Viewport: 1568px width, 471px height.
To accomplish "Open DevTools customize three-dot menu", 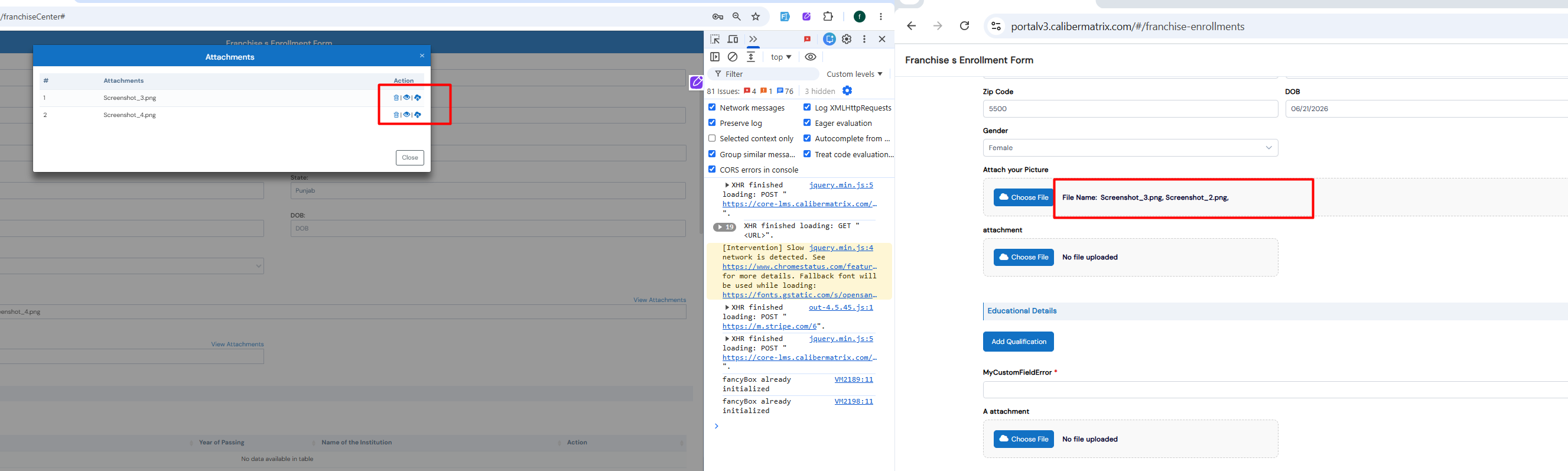I will (864, 39).
